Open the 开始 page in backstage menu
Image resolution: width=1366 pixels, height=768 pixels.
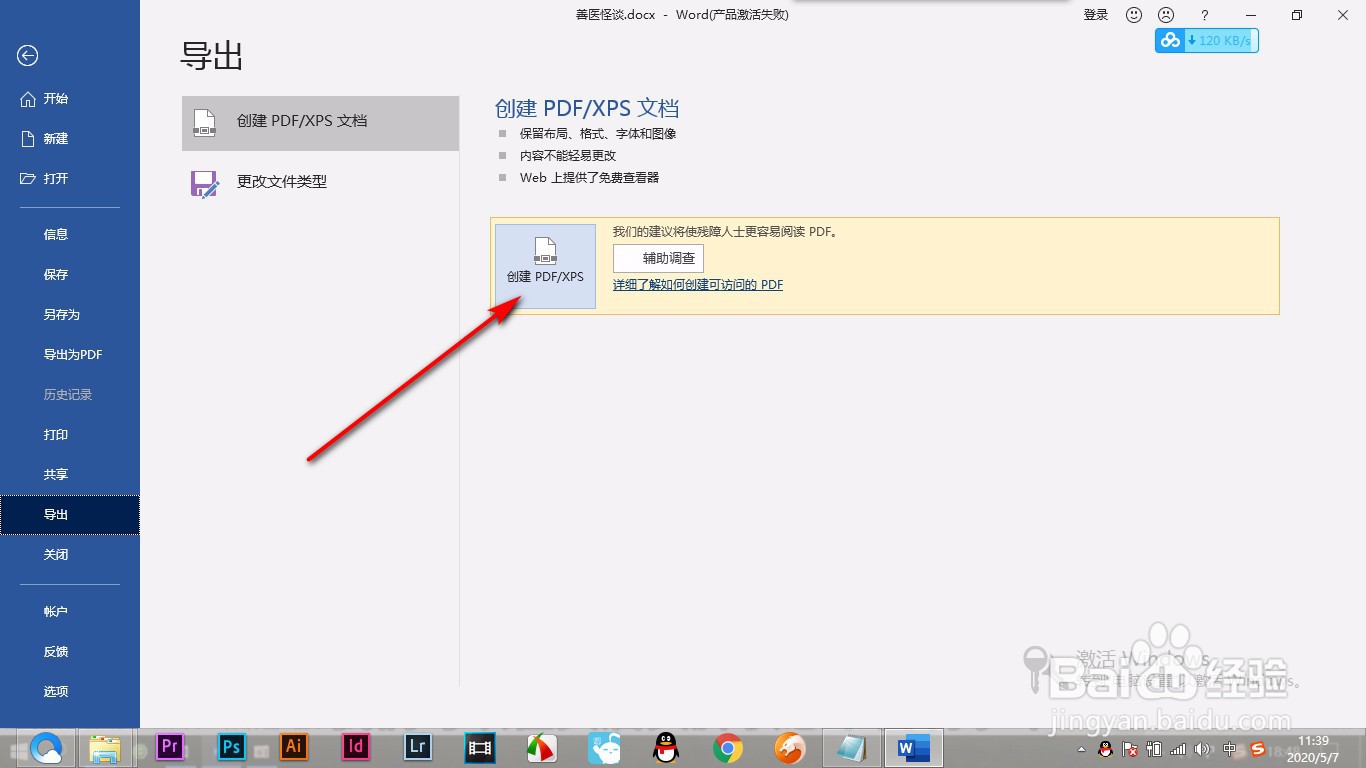tap(70, 99)
